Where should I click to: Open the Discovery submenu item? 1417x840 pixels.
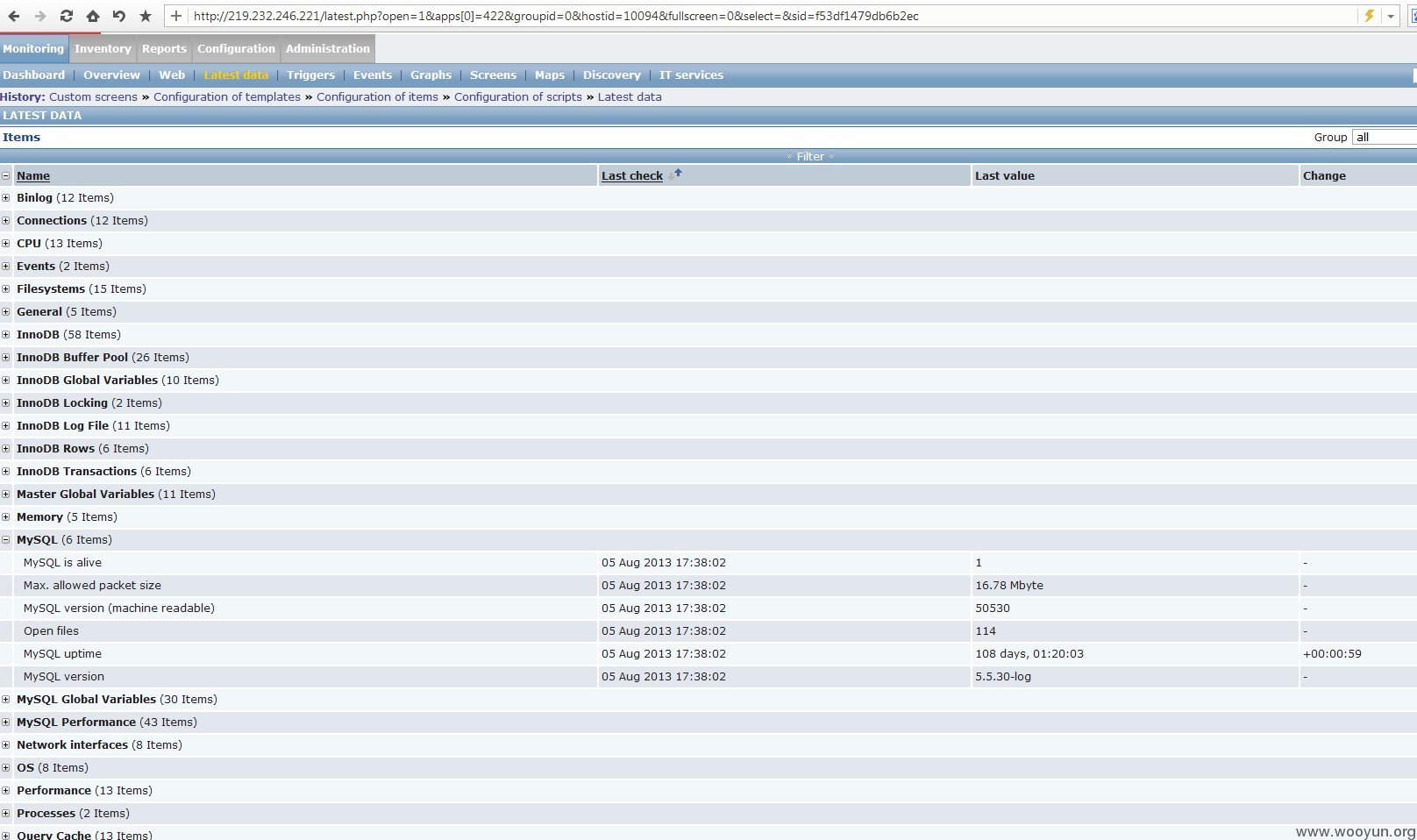612,75
